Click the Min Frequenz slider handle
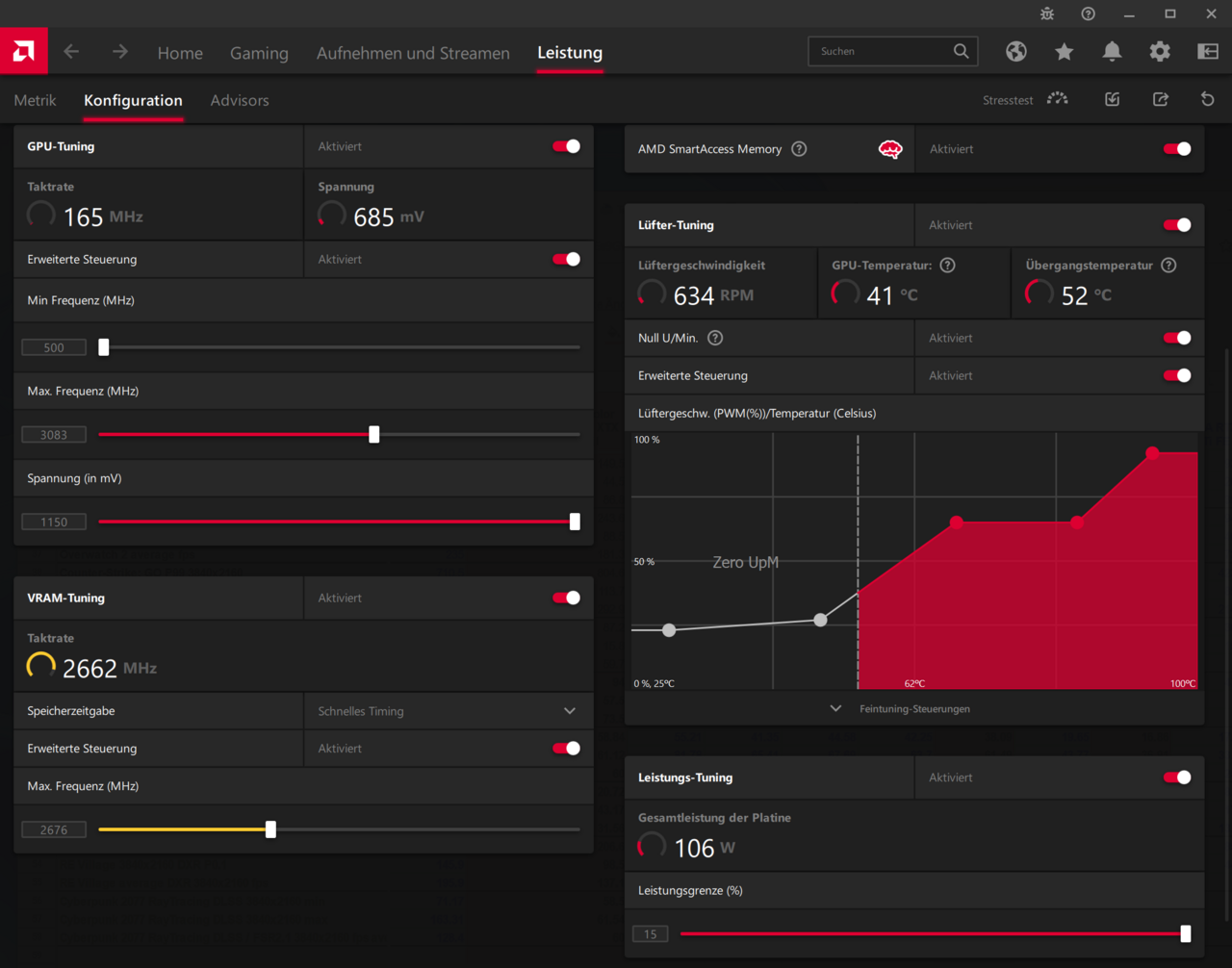Image resolution: width=1232 pixels, height=968 pixels. (x=104, y=347)
